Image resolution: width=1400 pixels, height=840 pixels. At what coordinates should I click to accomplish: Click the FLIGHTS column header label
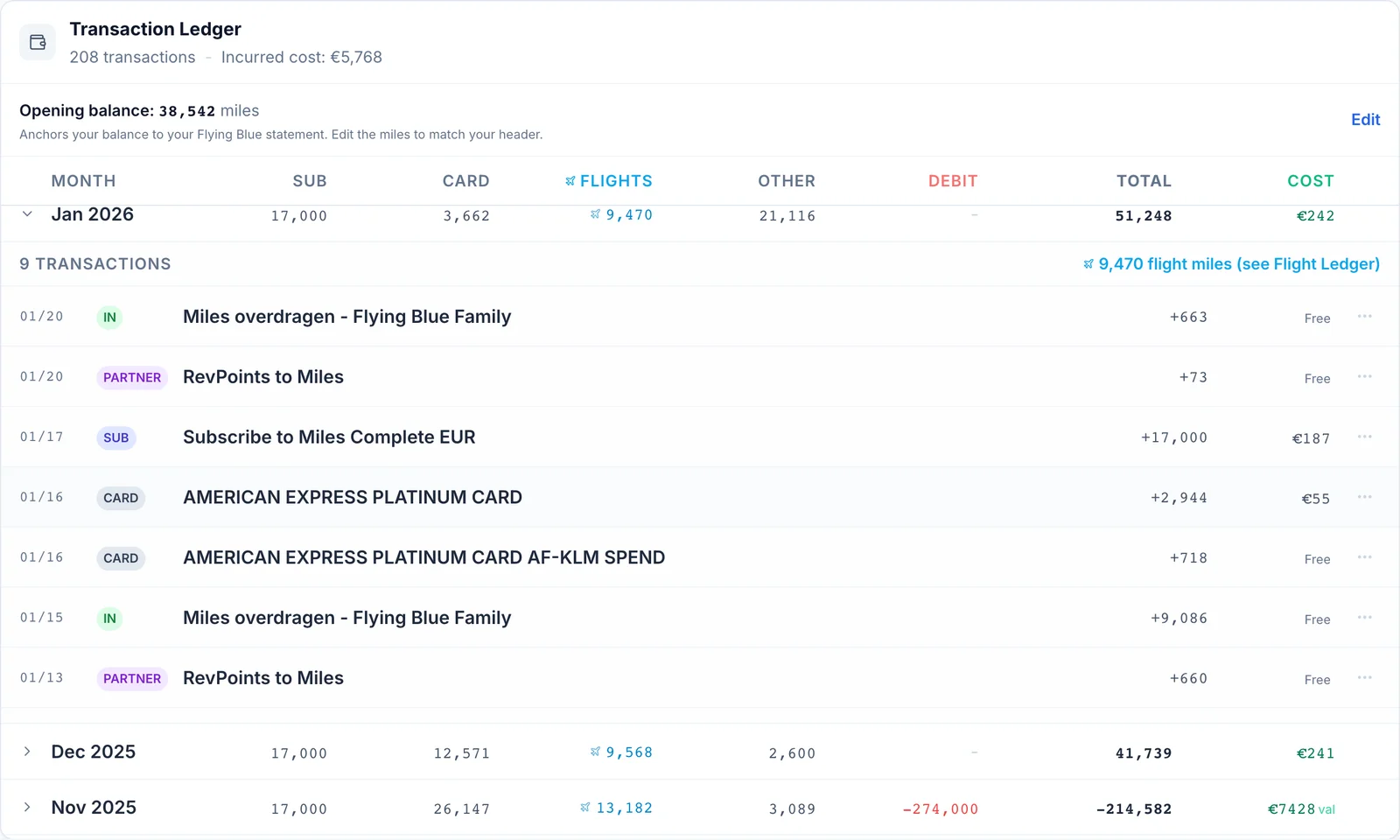pos(616,181)
